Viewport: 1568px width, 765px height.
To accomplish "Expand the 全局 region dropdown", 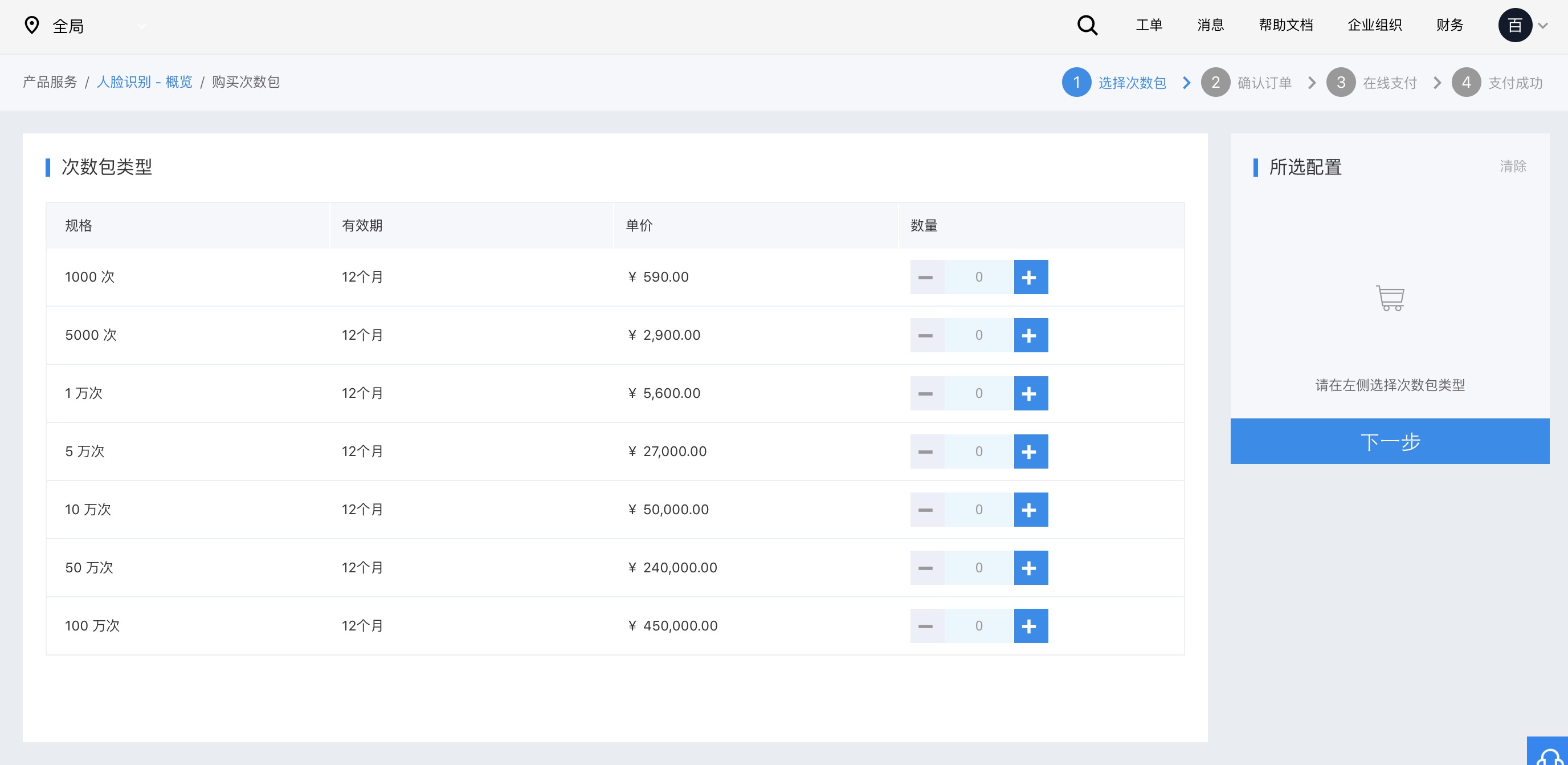I will (142, 26).
